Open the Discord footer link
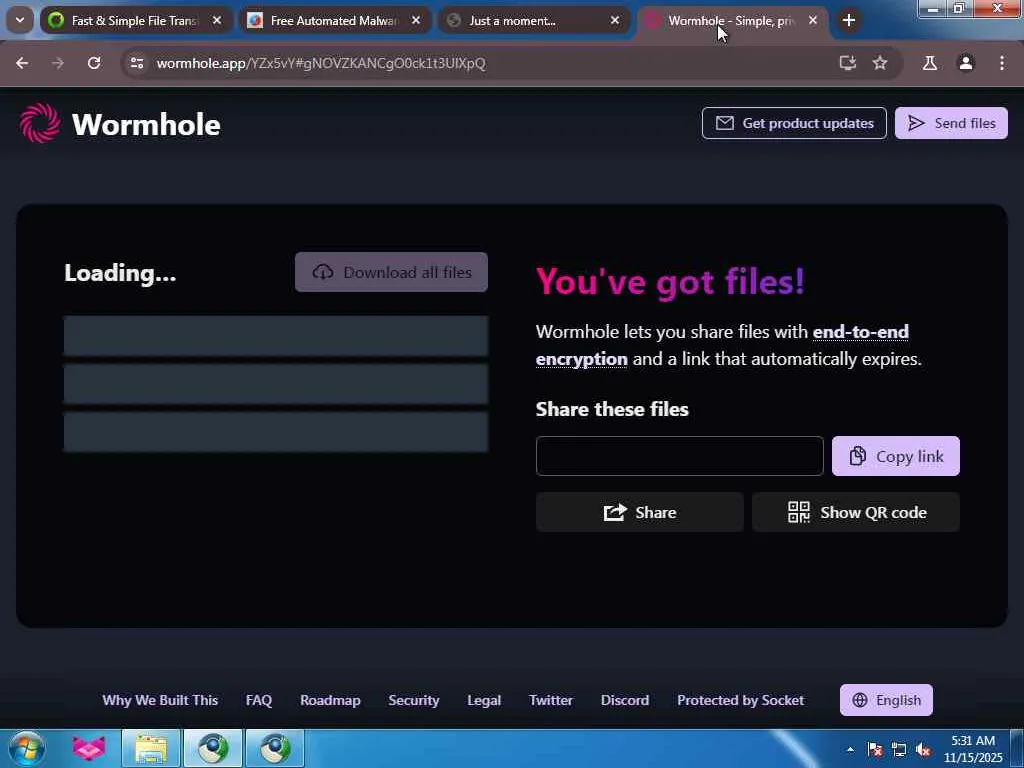The height and width of the screenshot is (768, 1024). click(x=624, y=700)
